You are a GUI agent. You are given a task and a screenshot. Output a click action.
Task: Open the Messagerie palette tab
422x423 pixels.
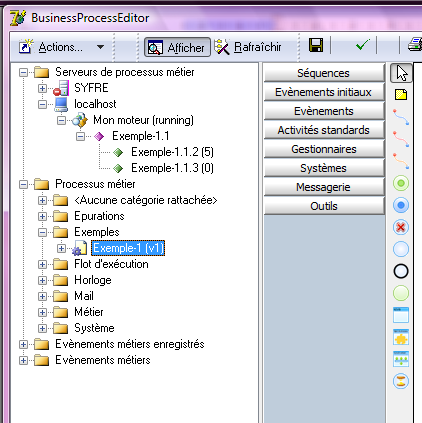pos(324,187)
